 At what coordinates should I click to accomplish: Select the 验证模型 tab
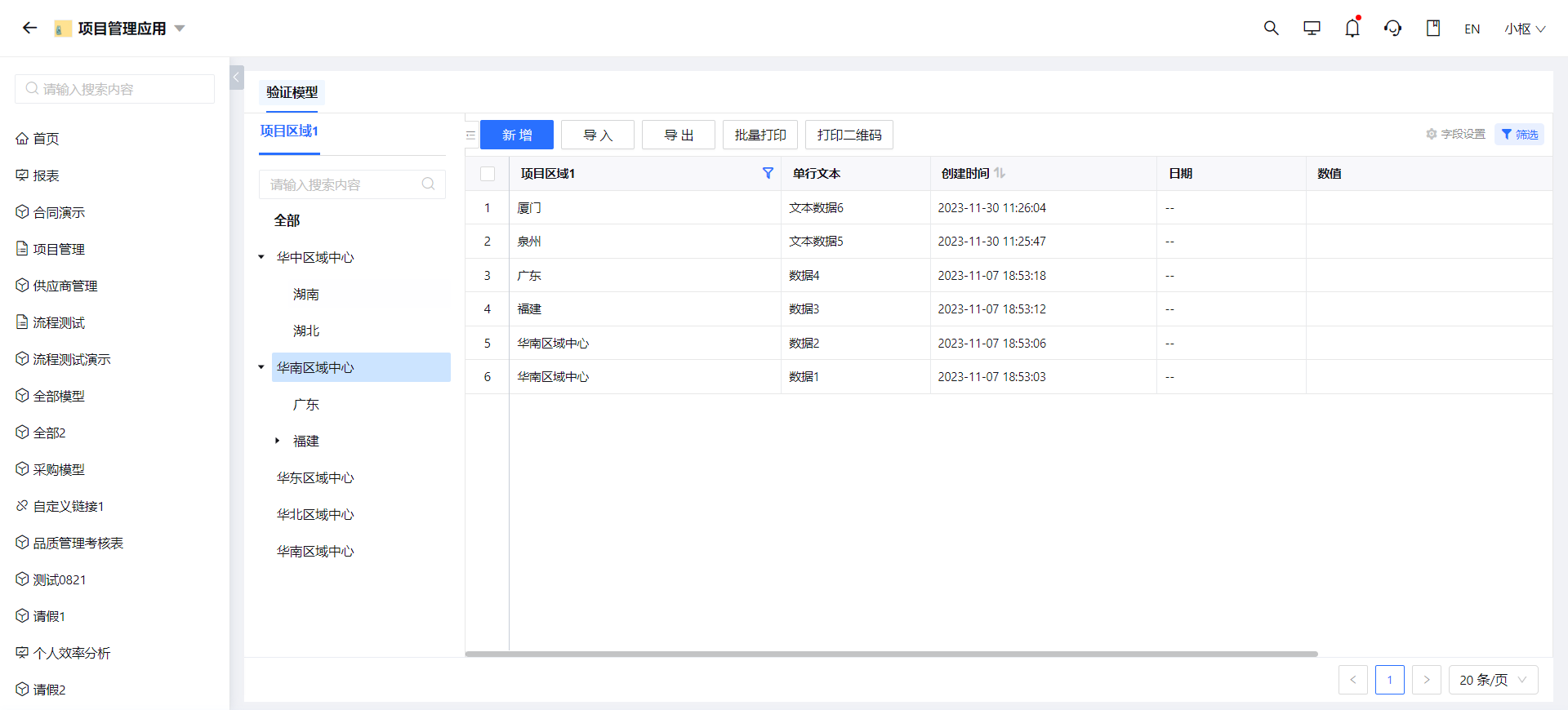tap(292, 92)
